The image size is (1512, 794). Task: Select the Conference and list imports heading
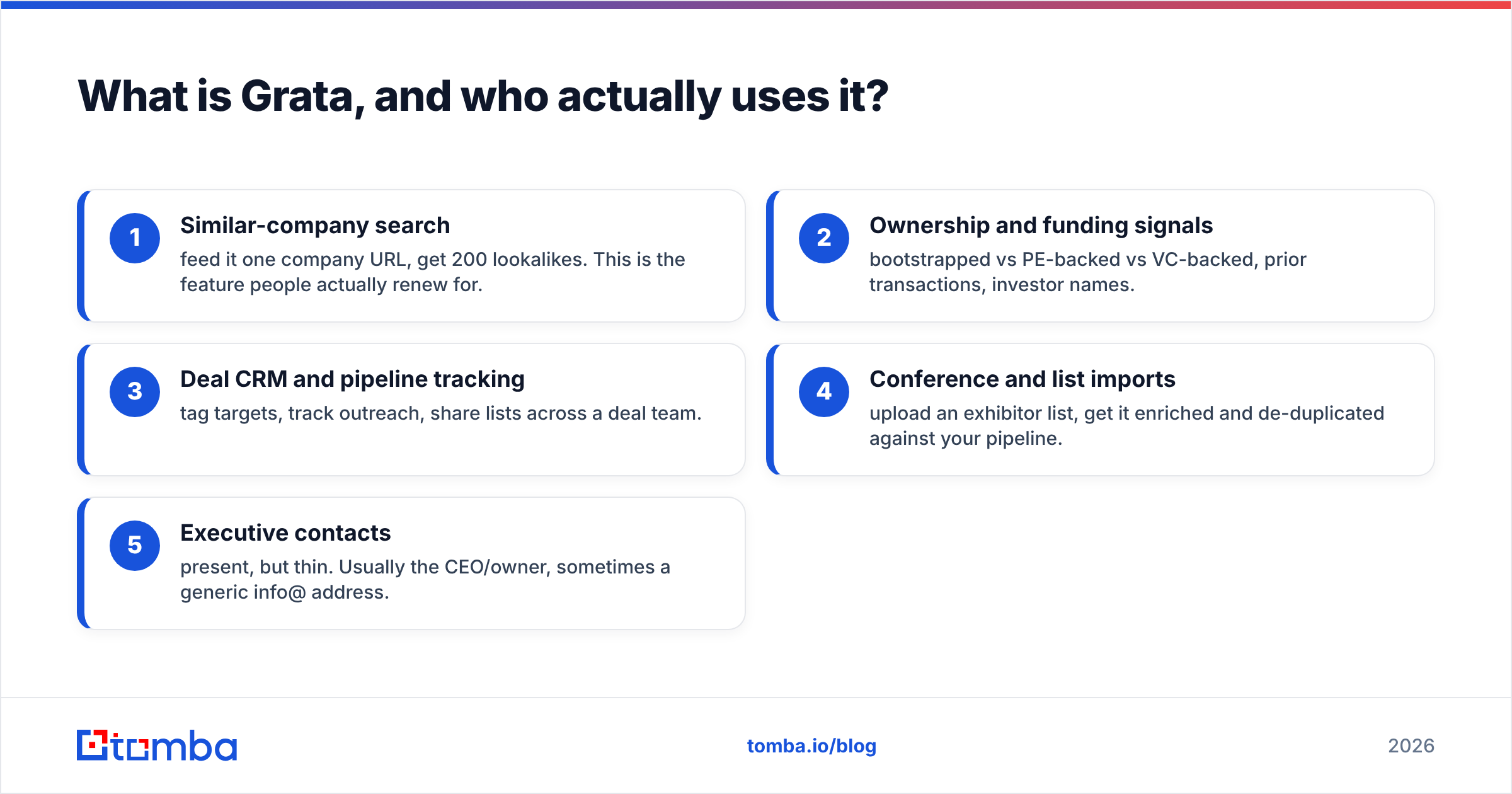coord(1022,379)
